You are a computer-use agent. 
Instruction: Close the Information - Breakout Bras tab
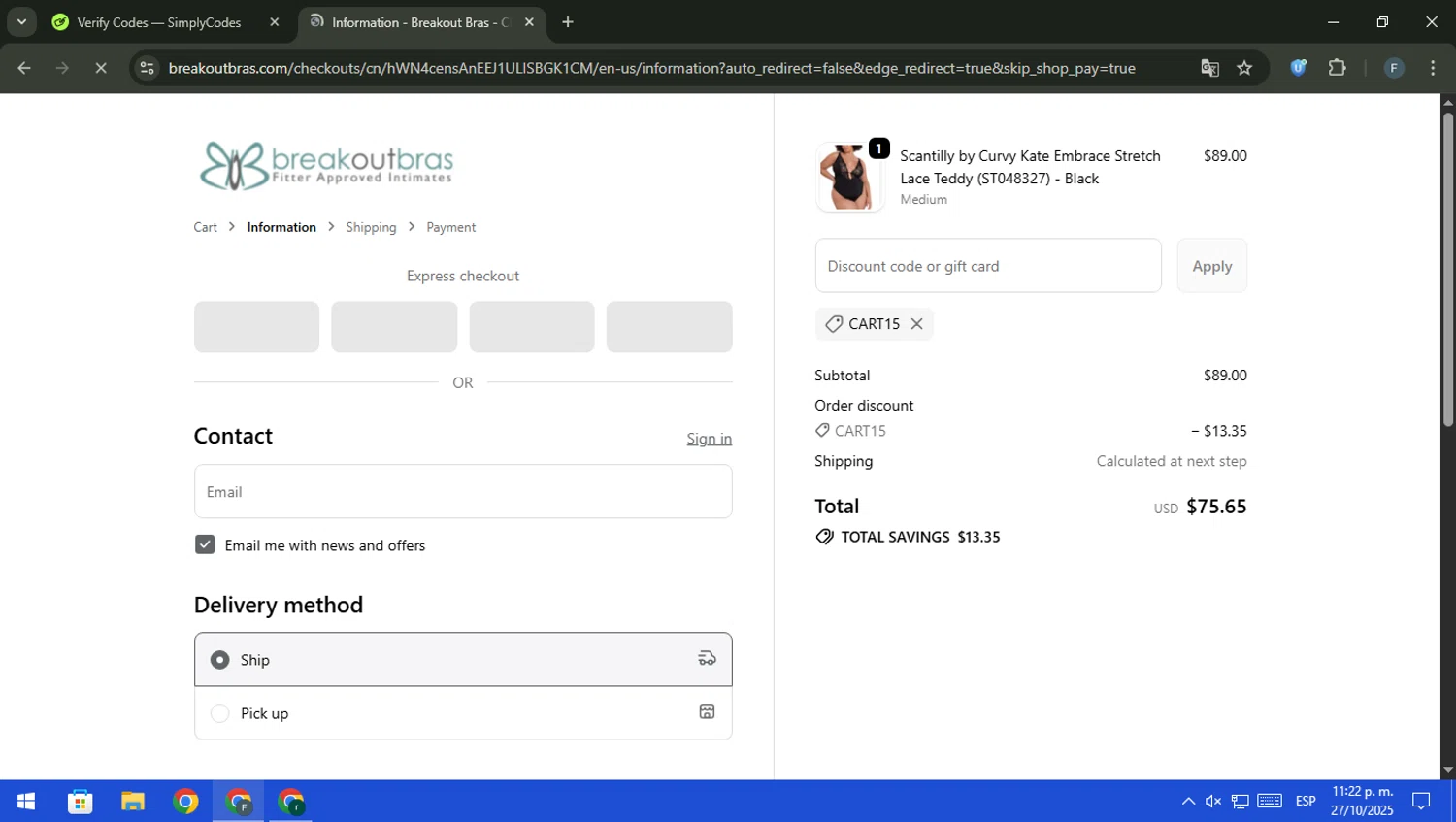(529, 22)
